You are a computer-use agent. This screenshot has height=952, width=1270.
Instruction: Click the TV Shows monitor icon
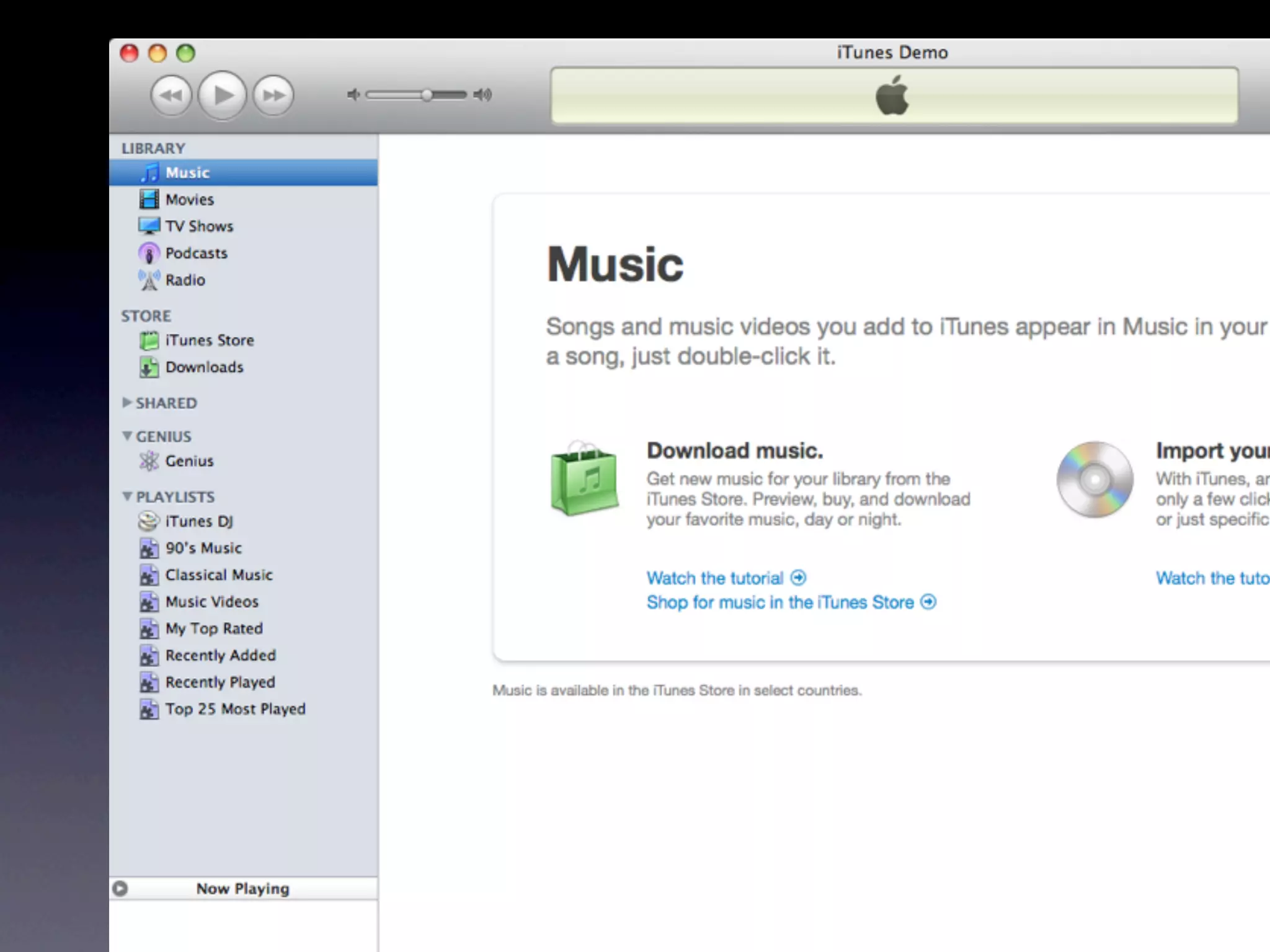149,226
